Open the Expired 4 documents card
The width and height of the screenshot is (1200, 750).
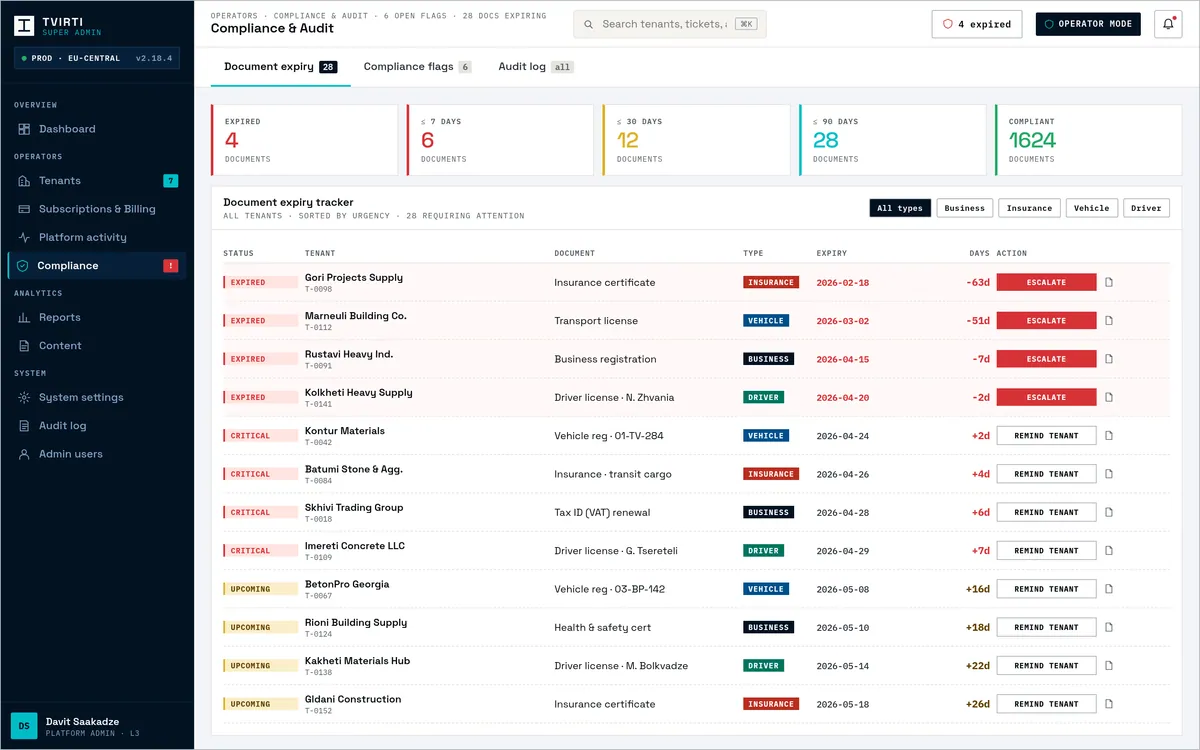pos(304,140)
